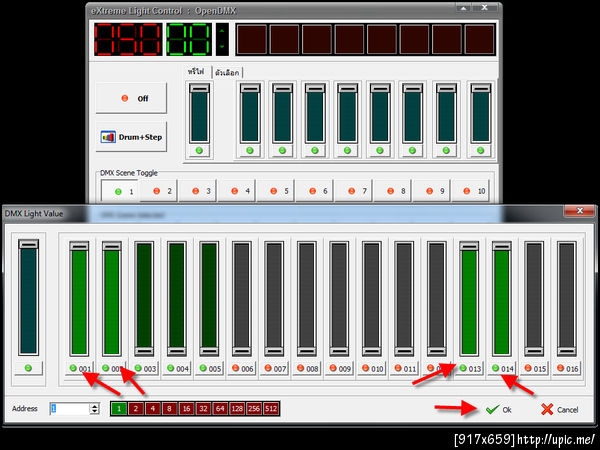
Task: Toggle address bit 4 button
Action: click(152, 408)
